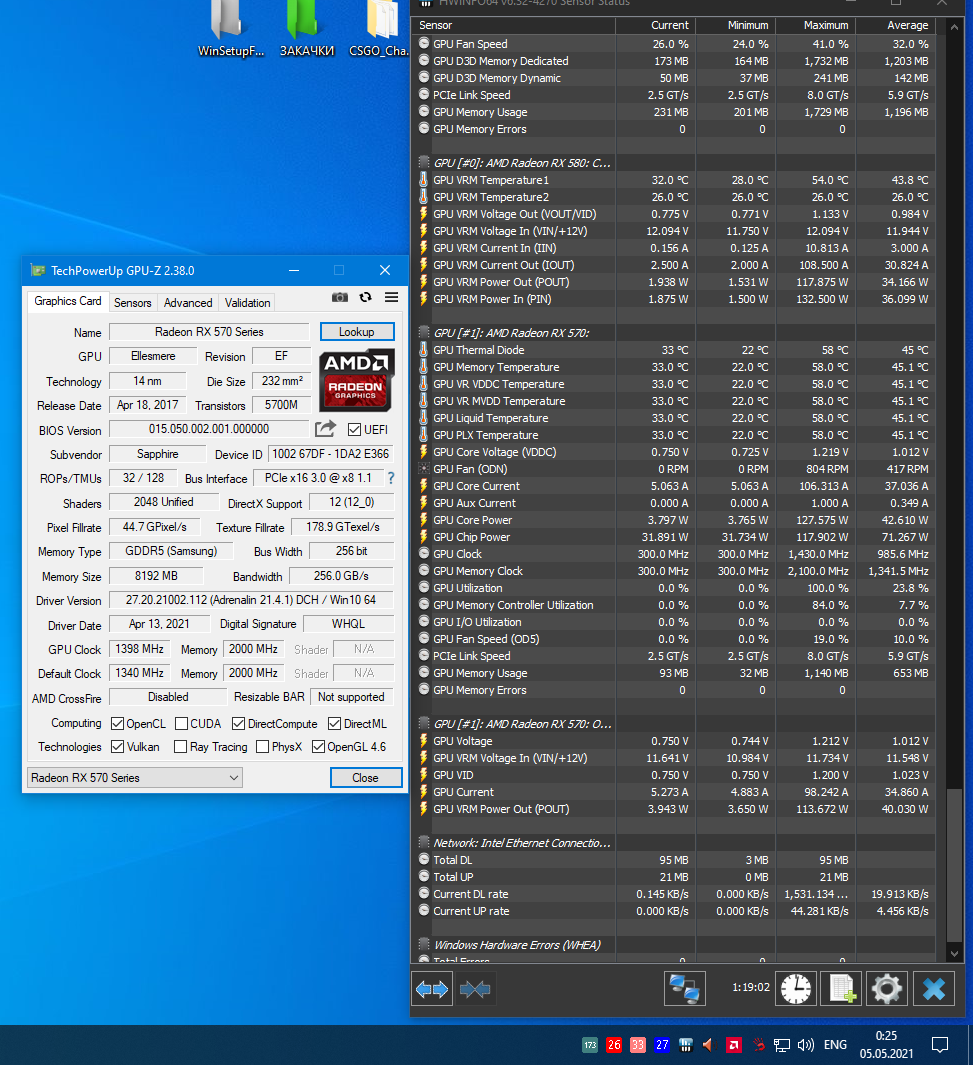Viewport: 973px width, 1065px height.
Task: Take a GPU-Z screenshot with camera icon
Action: 339,297
